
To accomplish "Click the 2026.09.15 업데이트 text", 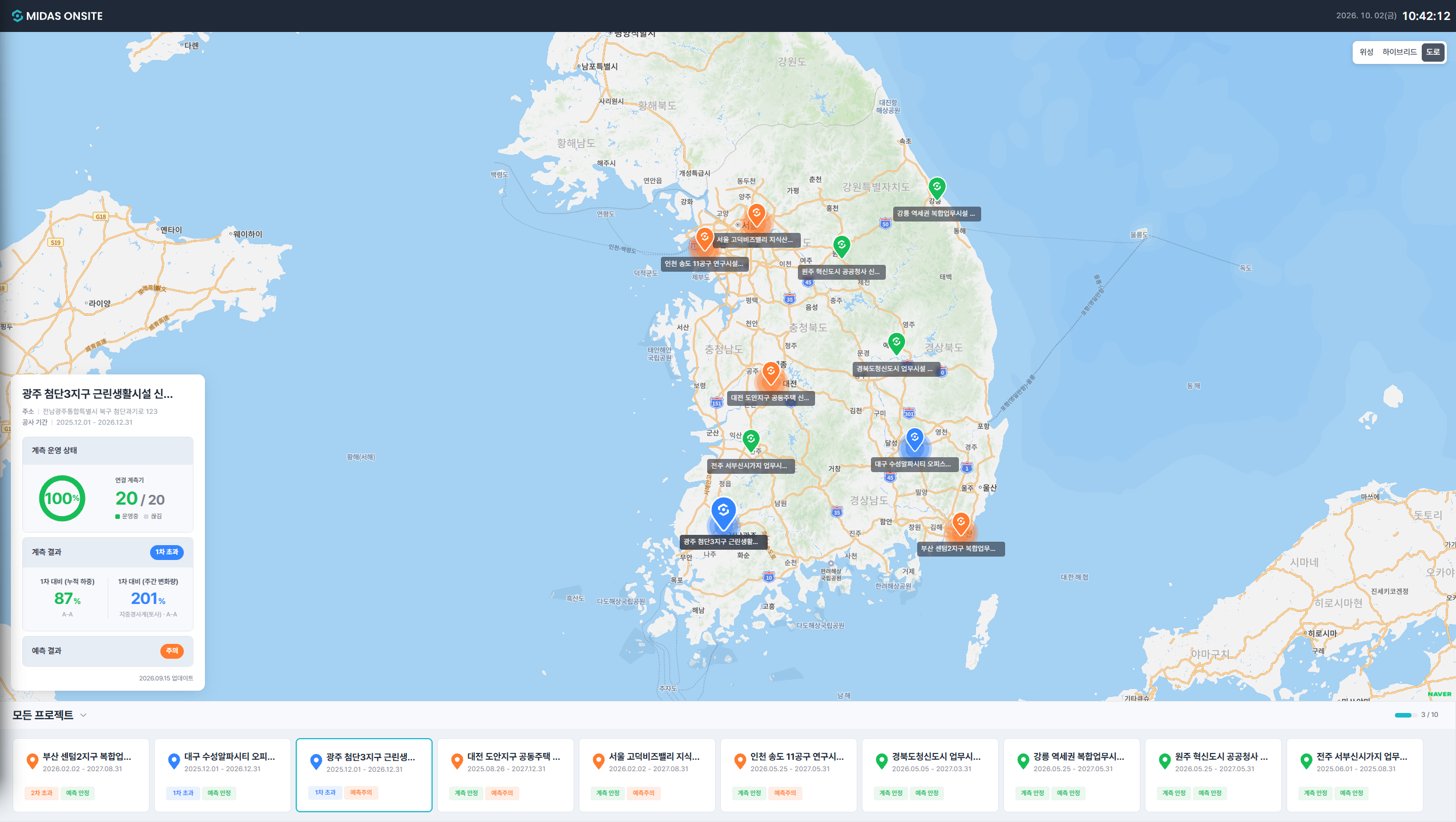I will (166, 678).
